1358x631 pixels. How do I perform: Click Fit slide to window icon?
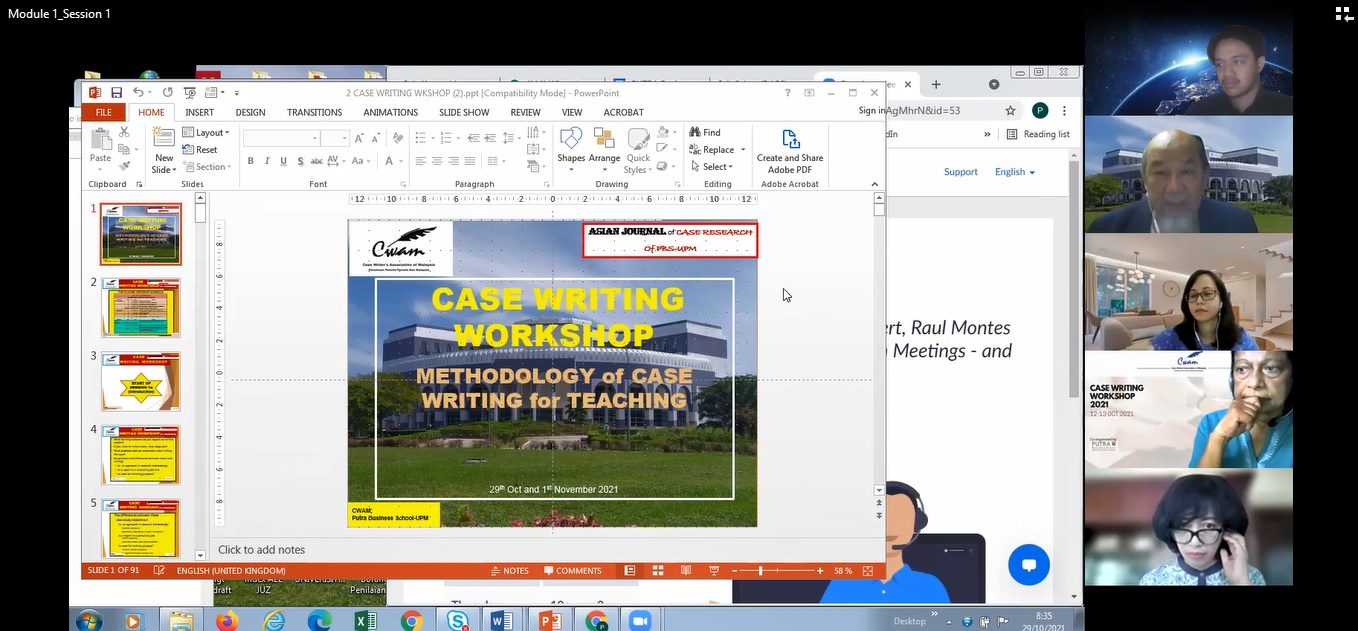[x=867, y=571]
